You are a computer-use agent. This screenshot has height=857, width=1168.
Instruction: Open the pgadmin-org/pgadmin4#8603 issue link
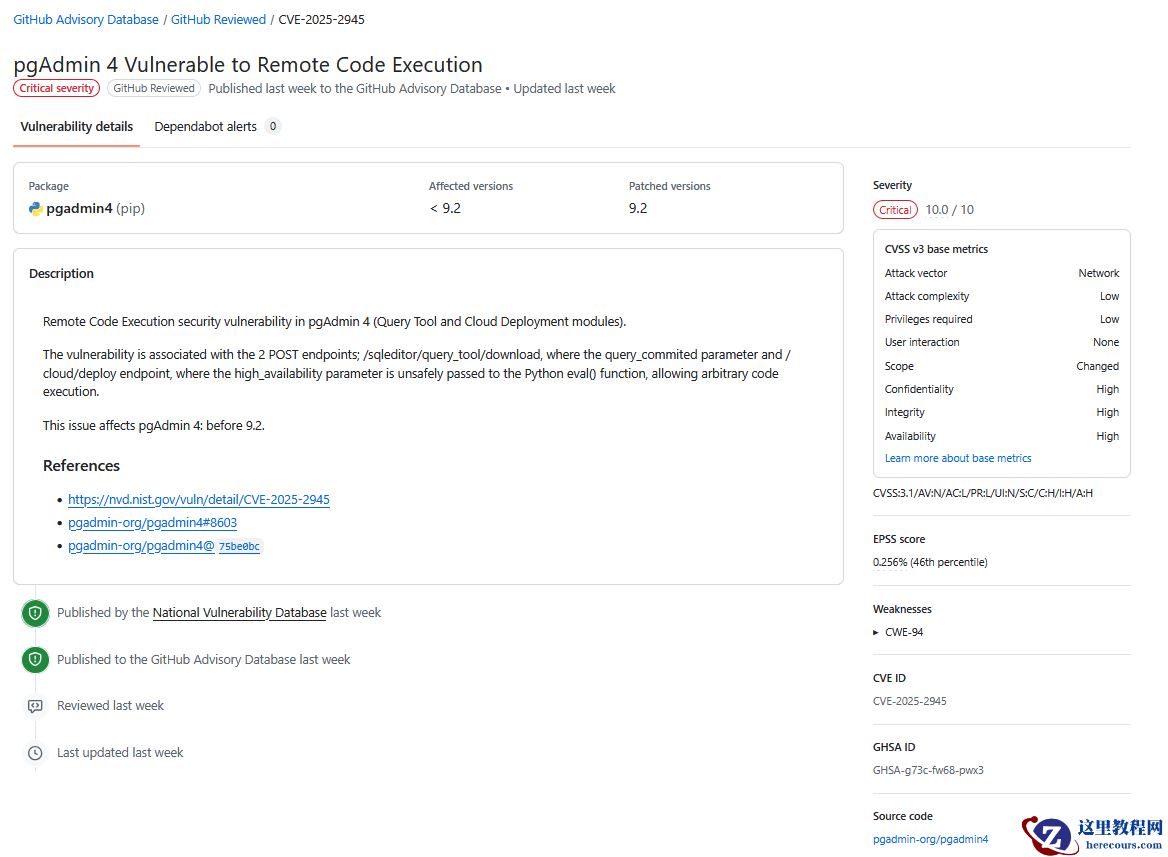152,523
